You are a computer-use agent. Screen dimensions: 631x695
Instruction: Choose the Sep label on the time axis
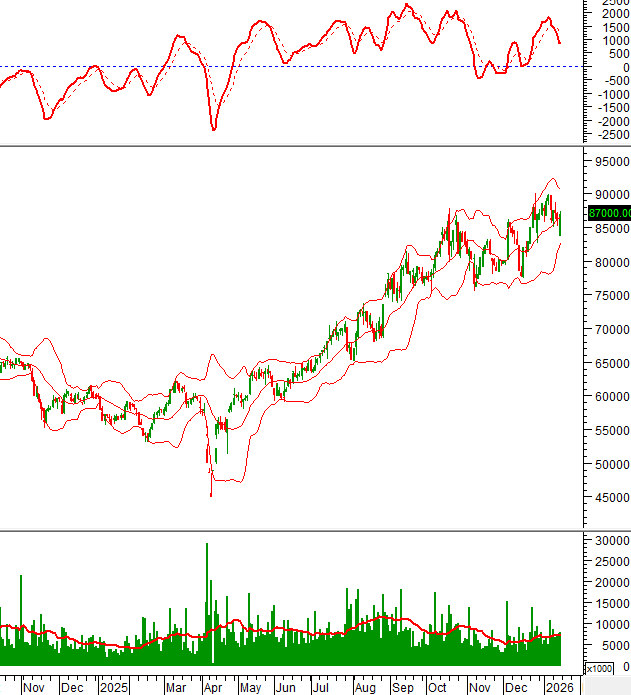tap(402, 688)
